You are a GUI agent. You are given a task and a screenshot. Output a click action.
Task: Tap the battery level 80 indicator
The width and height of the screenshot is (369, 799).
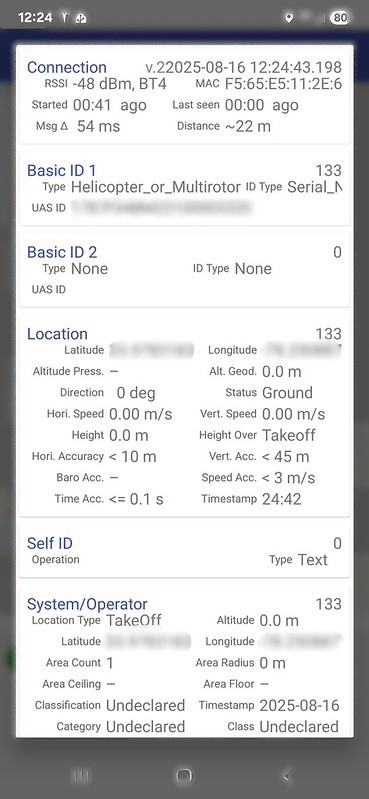pyautogui.click(x=340, y=18)
